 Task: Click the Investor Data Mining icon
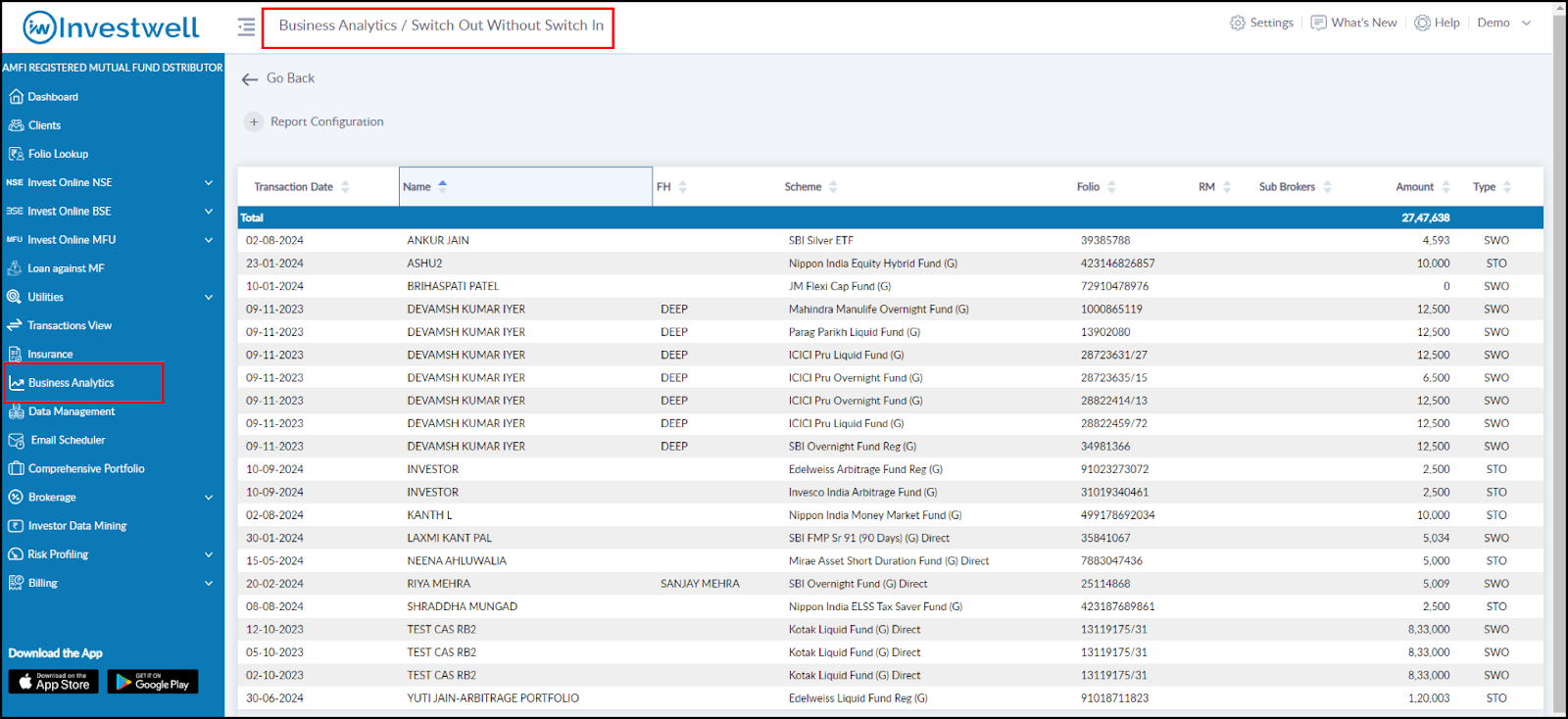click(15, 526)
